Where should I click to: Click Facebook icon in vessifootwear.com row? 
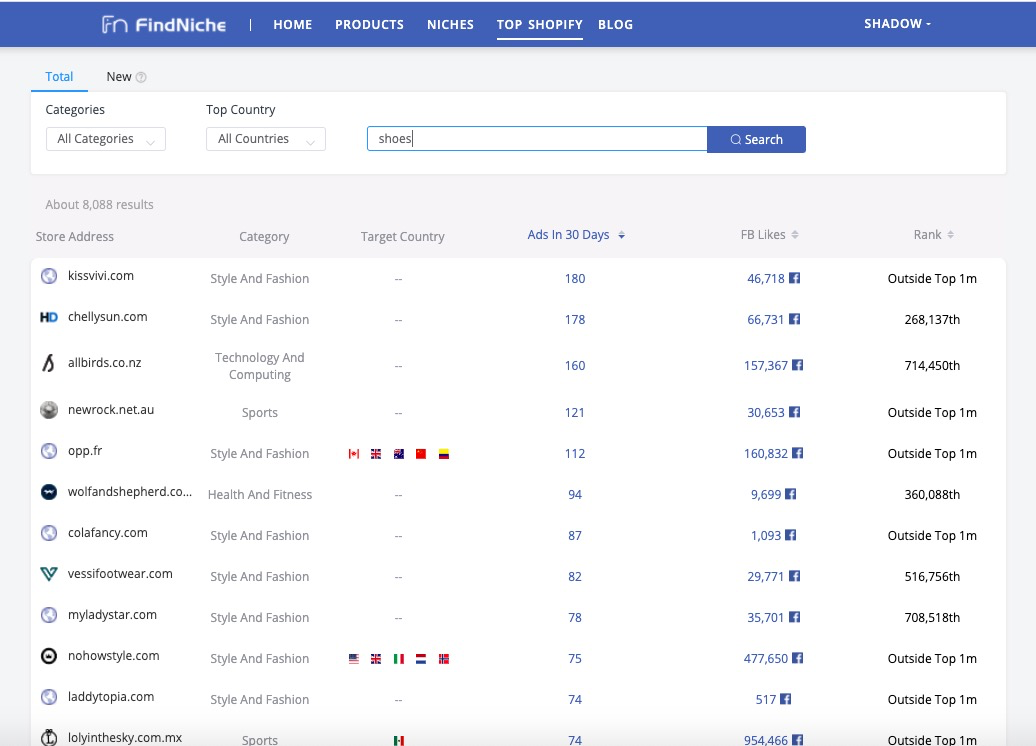[795, 576]
